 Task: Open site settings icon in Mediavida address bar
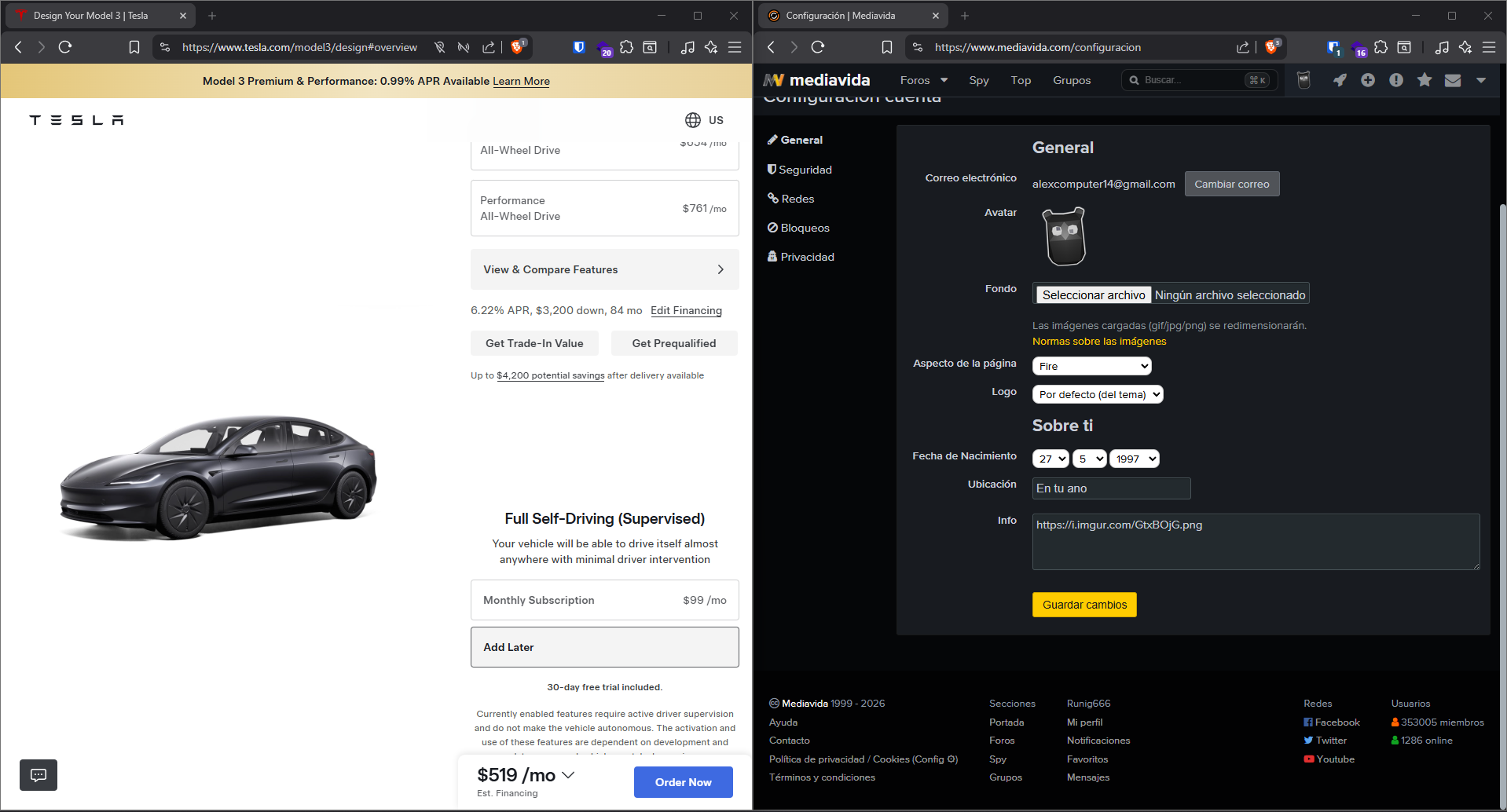pyautogui.click(x=918, y=47)
